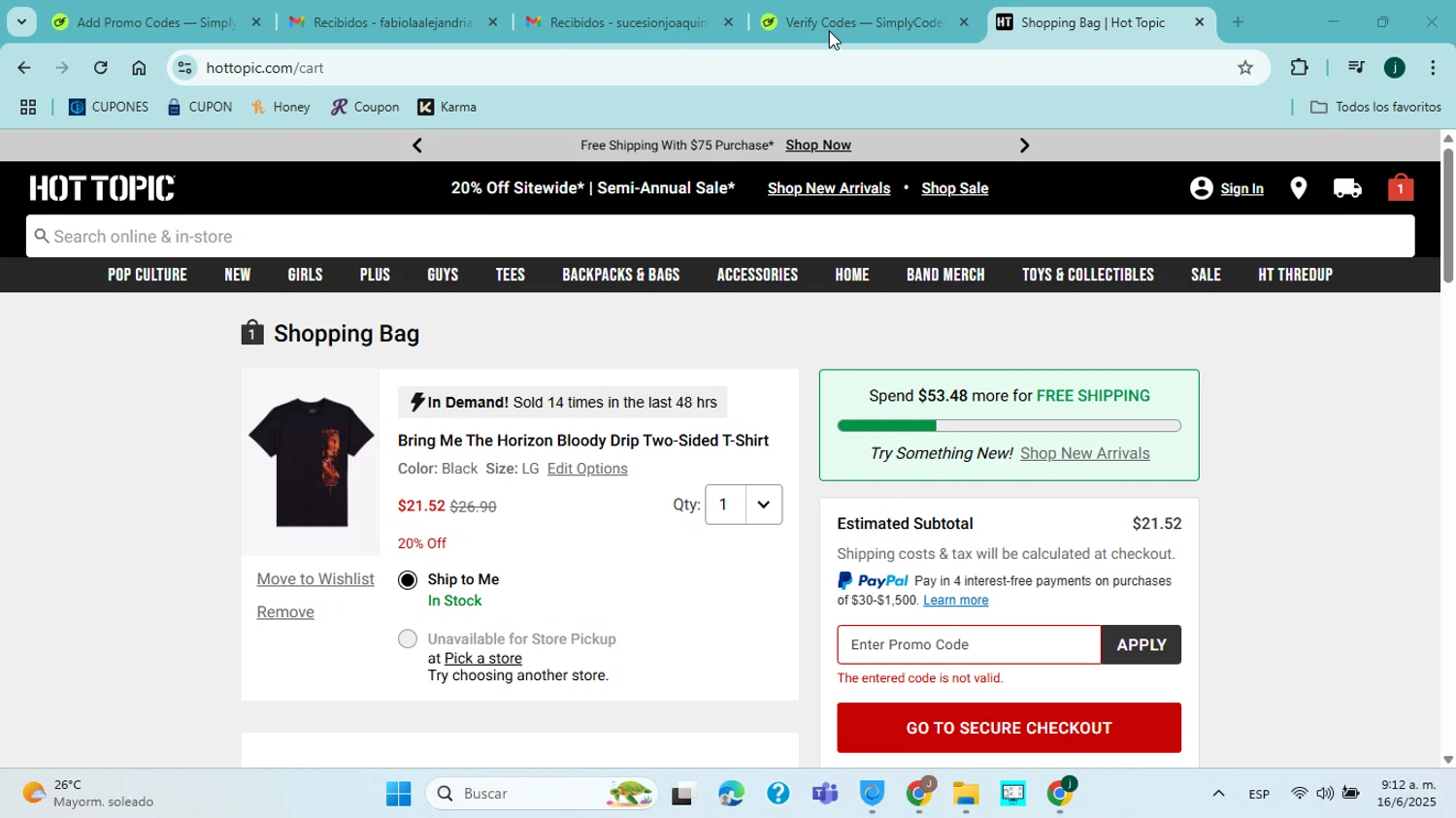Click the Sign In link
1456x818 pixels.
[1241, 189]
